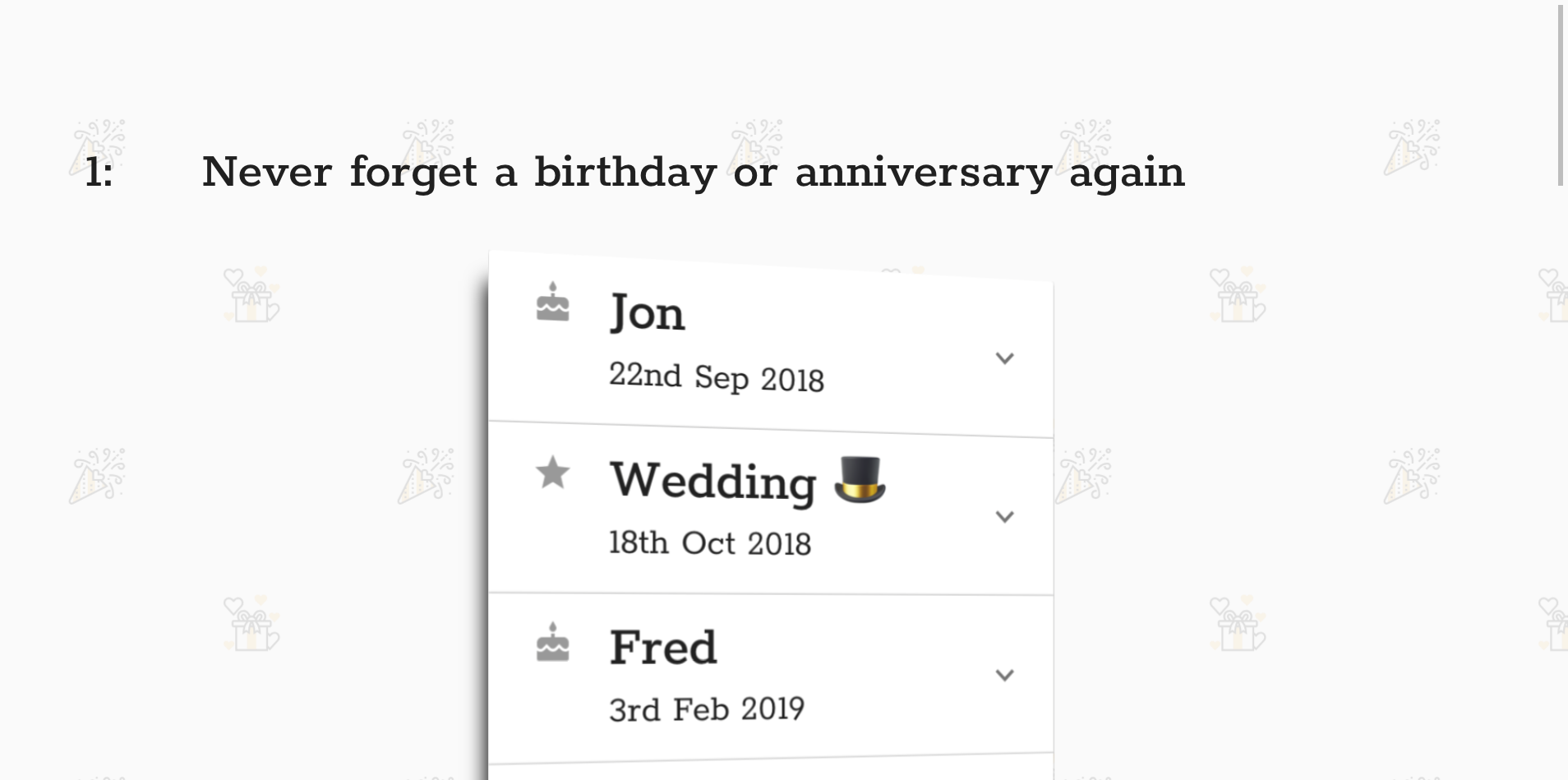The width and height of the screenshot is (1568, 780).
Task: Click the step number "1:" label
Action: 99,173
